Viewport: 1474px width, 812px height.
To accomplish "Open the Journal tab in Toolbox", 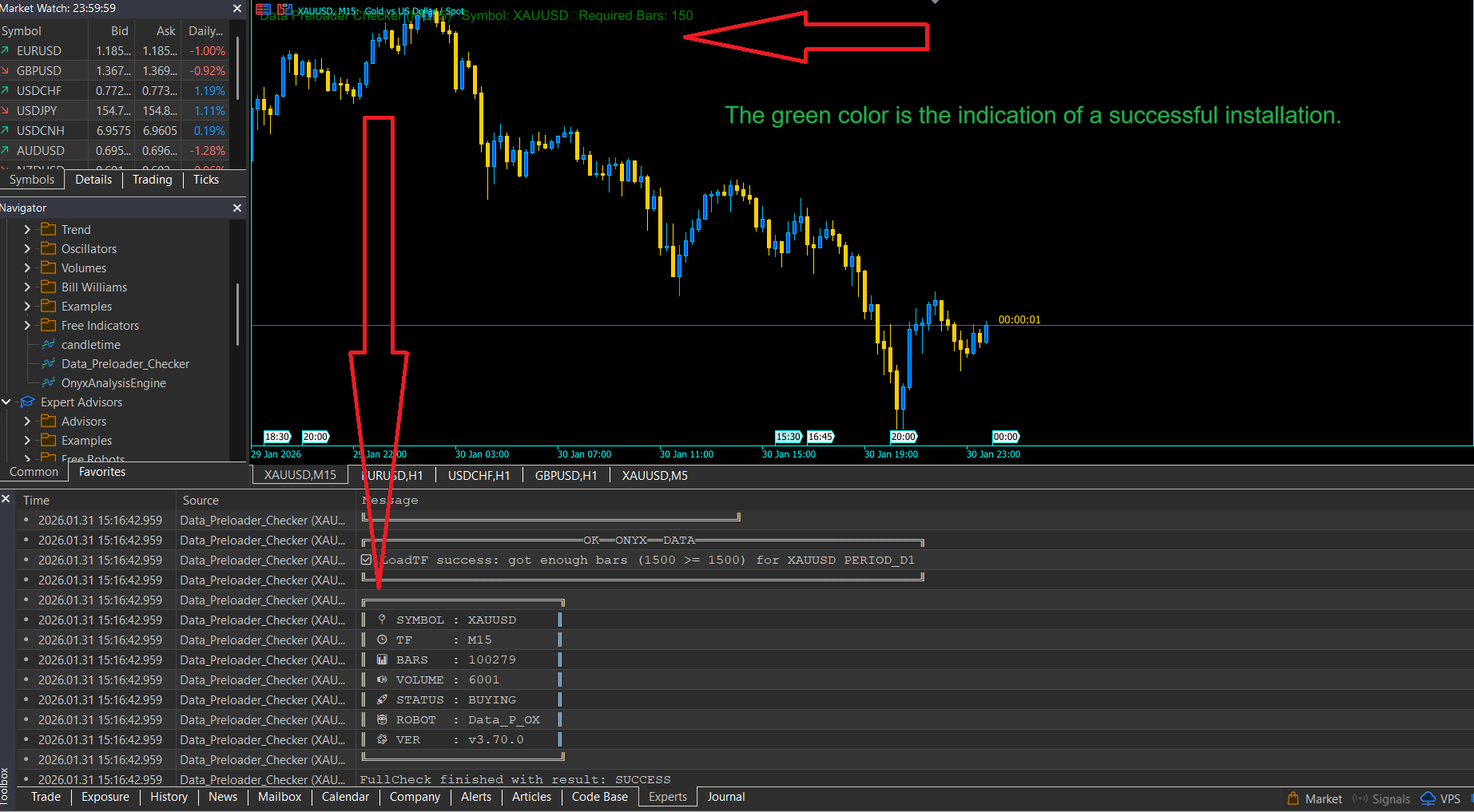I will click(x=725, y=797).
